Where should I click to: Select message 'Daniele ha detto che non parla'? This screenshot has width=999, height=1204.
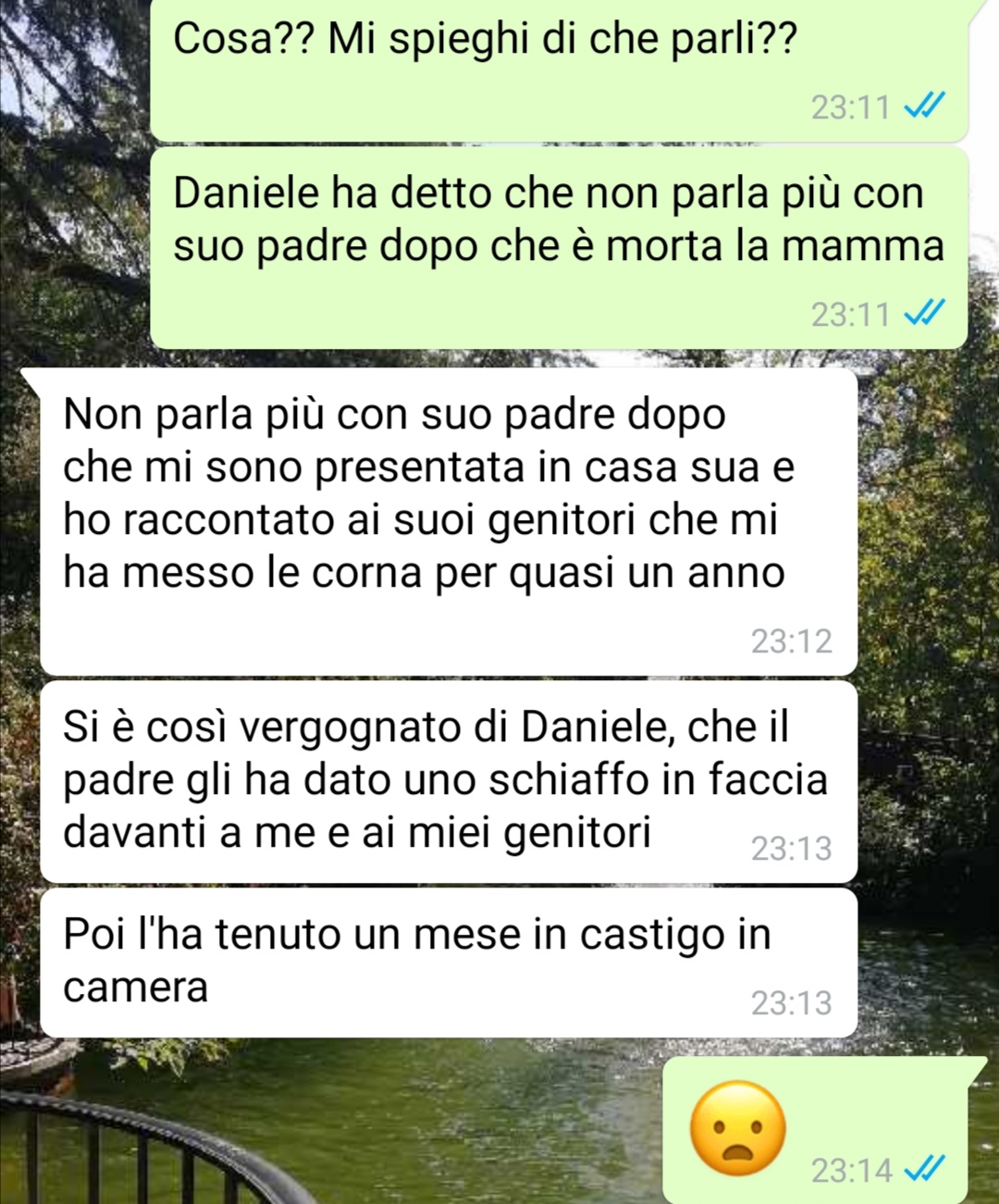[559, 248]
